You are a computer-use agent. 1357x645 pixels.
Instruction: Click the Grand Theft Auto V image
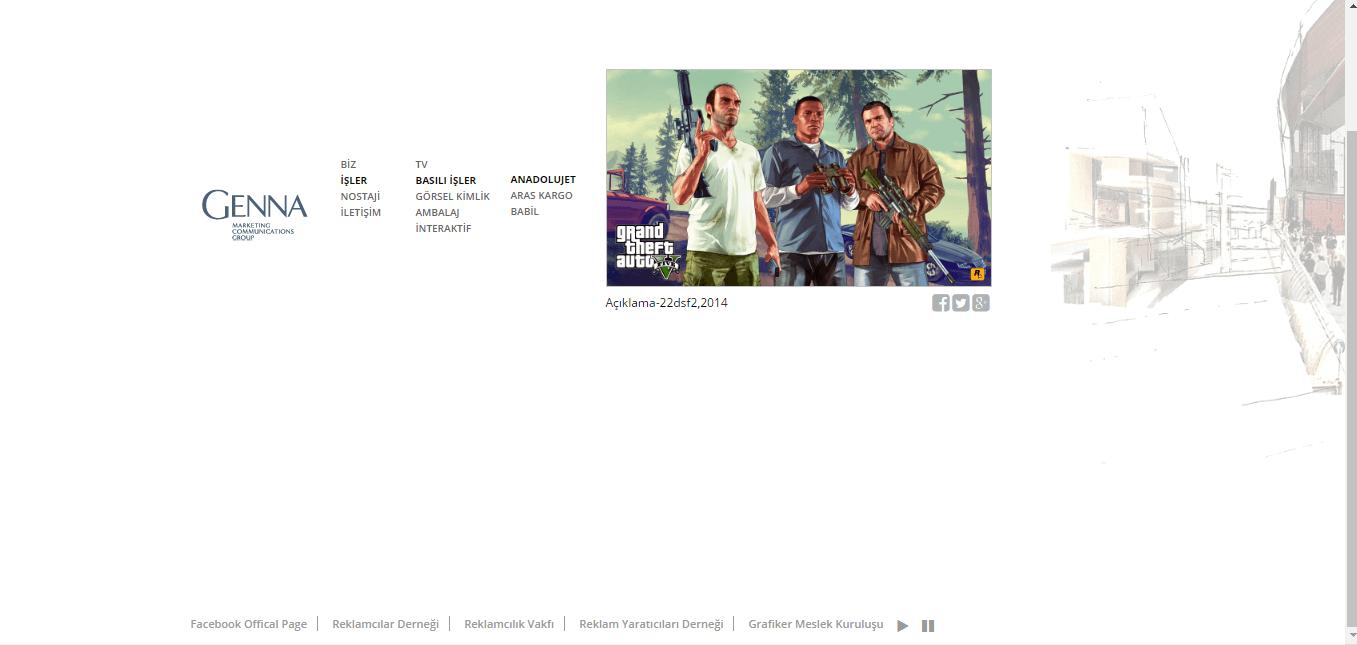coord(798,178)
